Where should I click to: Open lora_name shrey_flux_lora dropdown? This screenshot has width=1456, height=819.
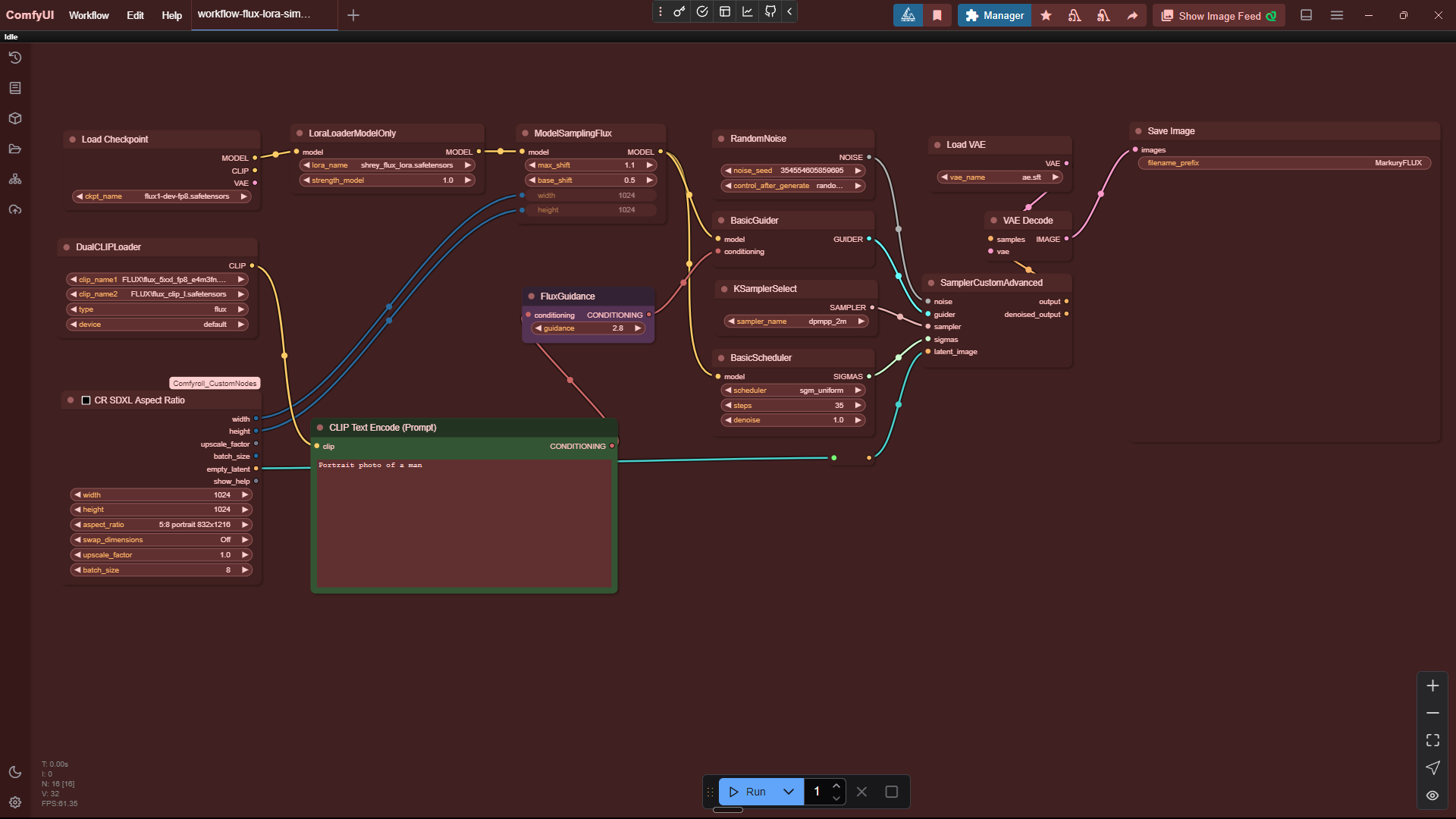point(388,165)
